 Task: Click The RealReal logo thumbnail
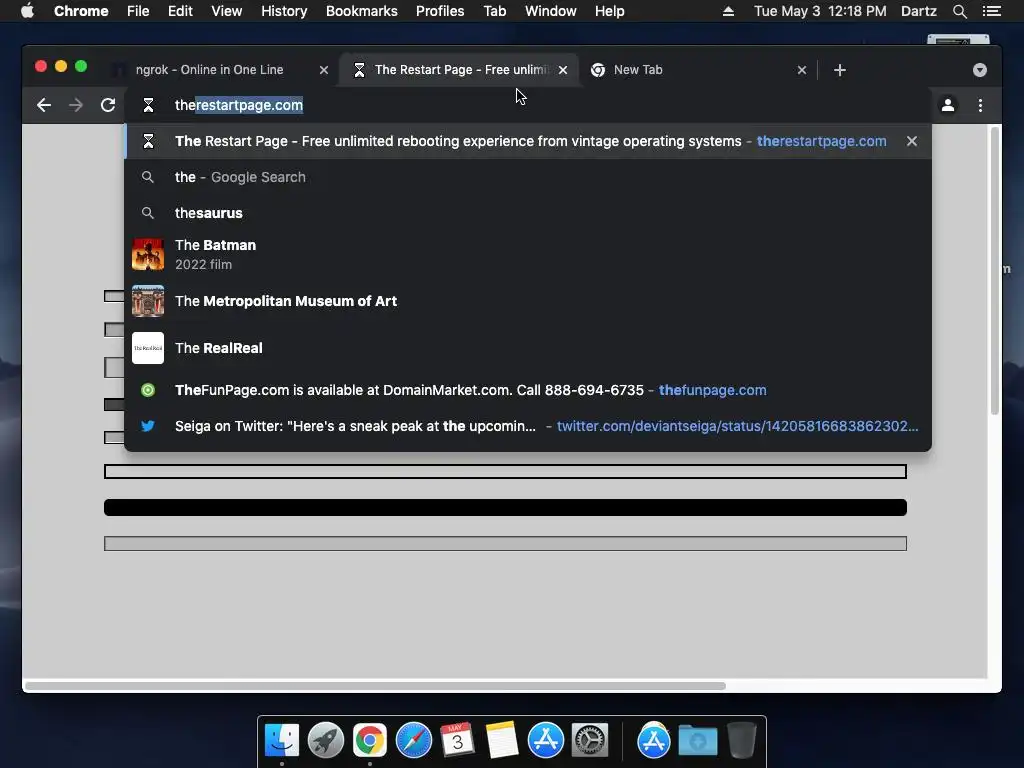[148, 348]
